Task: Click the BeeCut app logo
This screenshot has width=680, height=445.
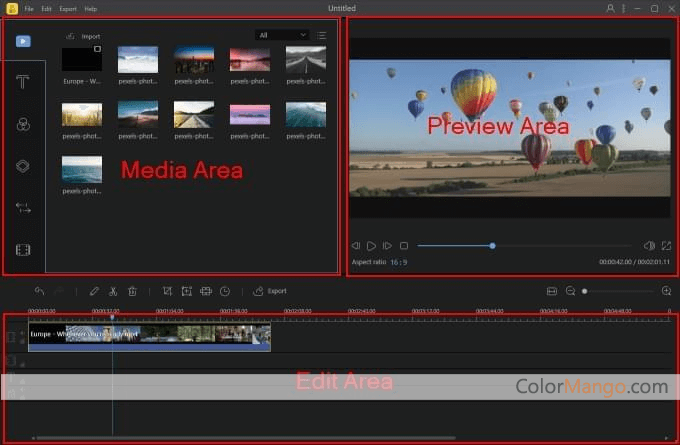Action: 12,8
